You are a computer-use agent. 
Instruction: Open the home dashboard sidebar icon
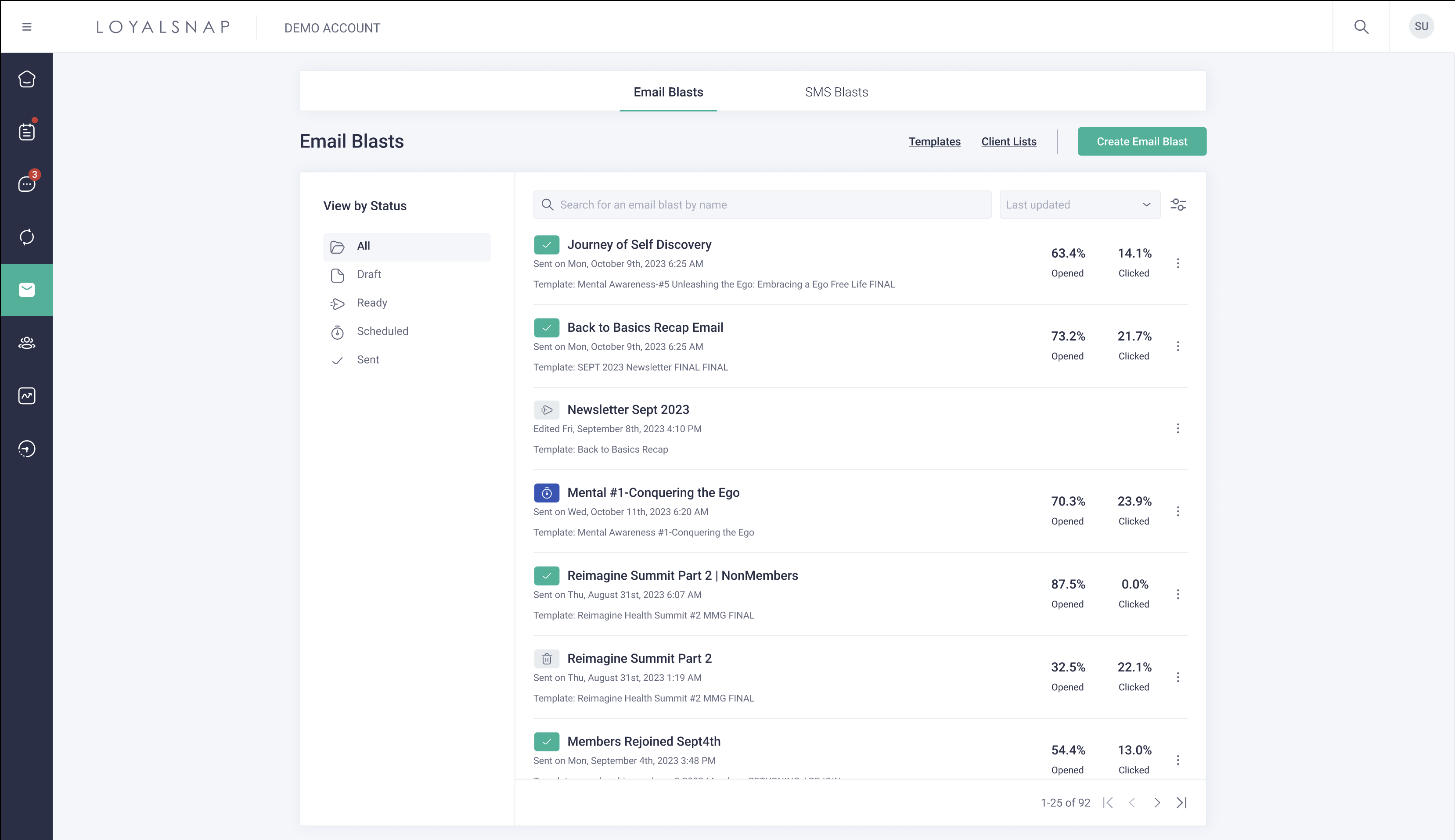(26, 79)
